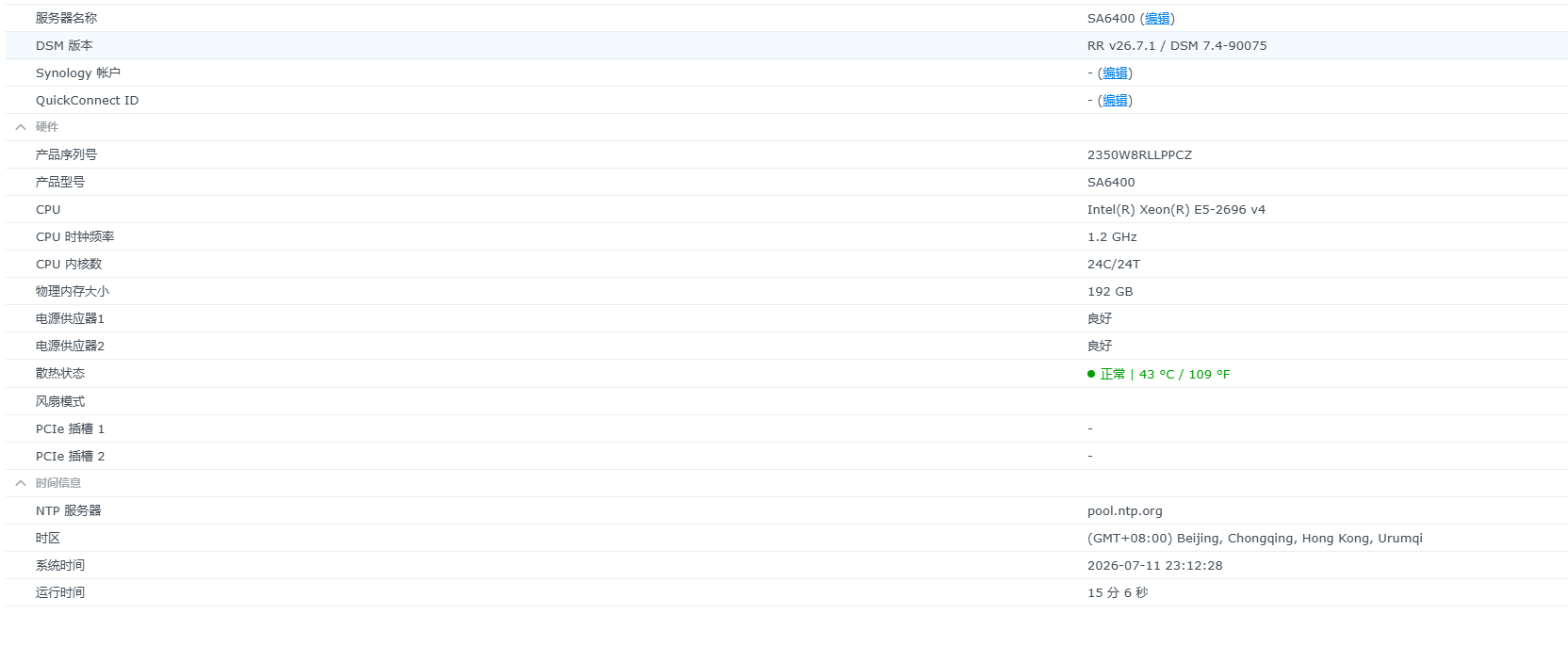Select the pool.ntp.org server value
Image resolution: width=1568 pixels, height=662 pixels.
pyautogui.click(x=1125, y=510)
